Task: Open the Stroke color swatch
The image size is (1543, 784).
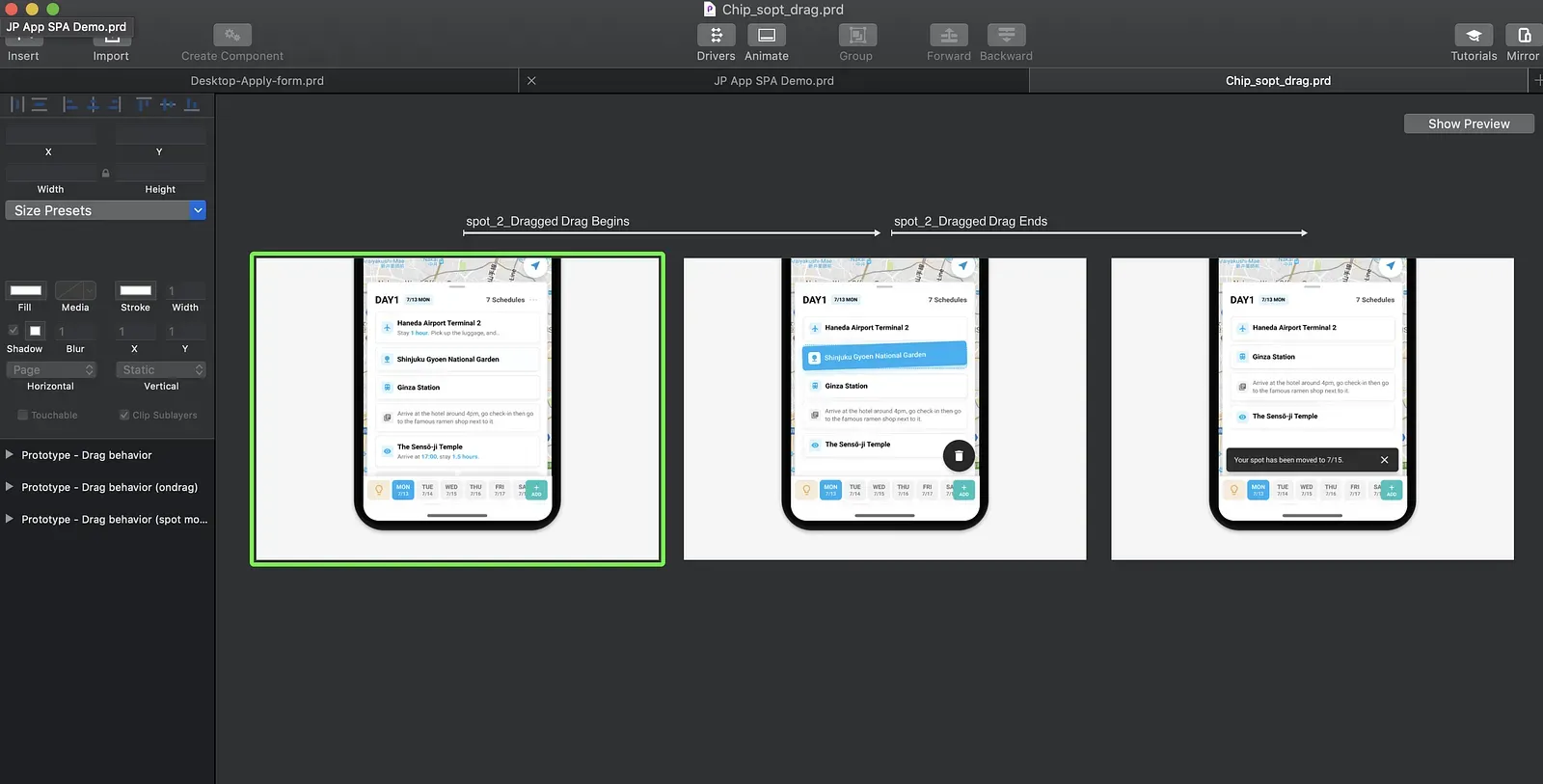Action: coord(135,290)
